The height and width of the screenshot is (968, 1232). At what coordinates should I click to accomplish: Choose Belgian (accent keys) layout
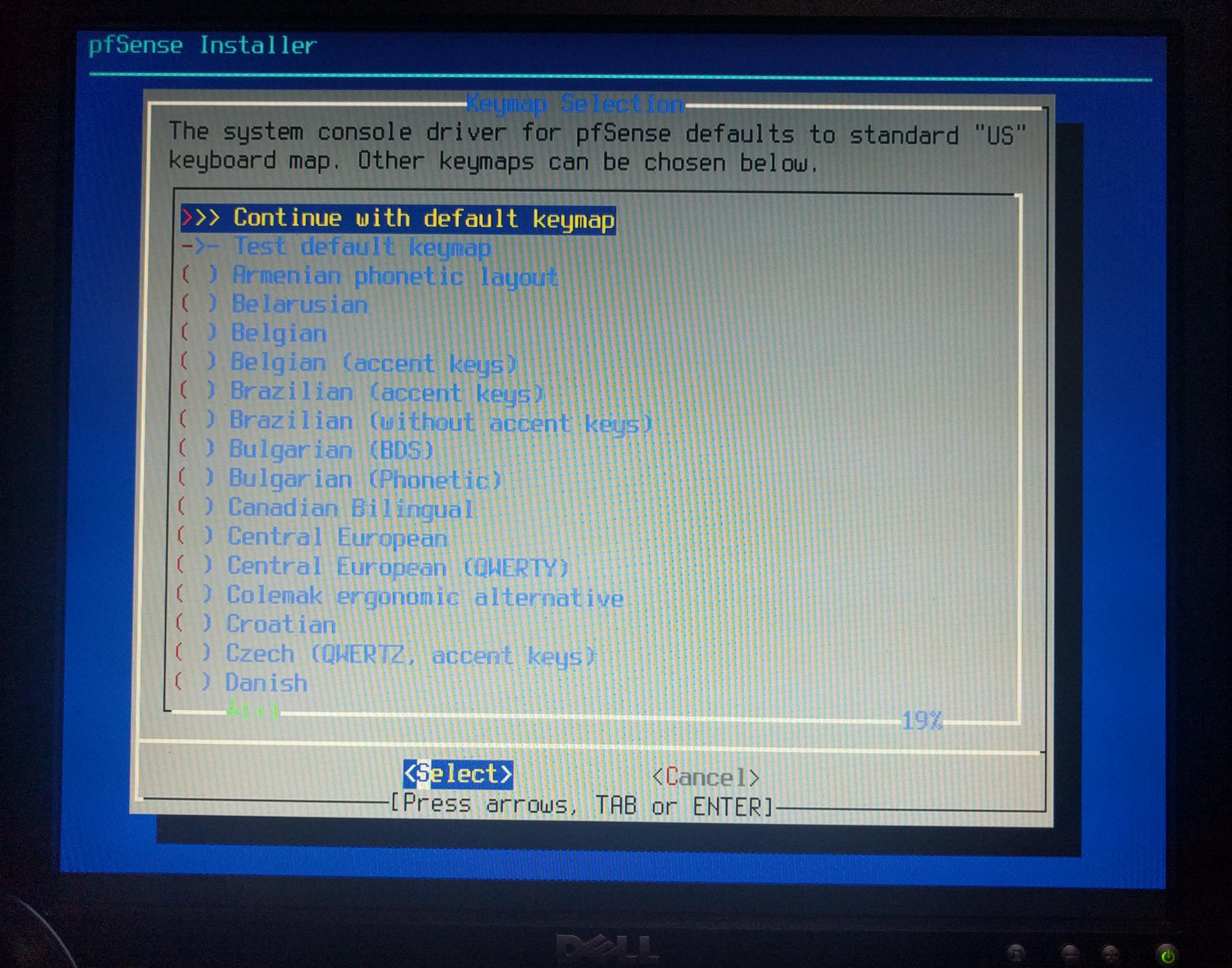tap(374, 363)
